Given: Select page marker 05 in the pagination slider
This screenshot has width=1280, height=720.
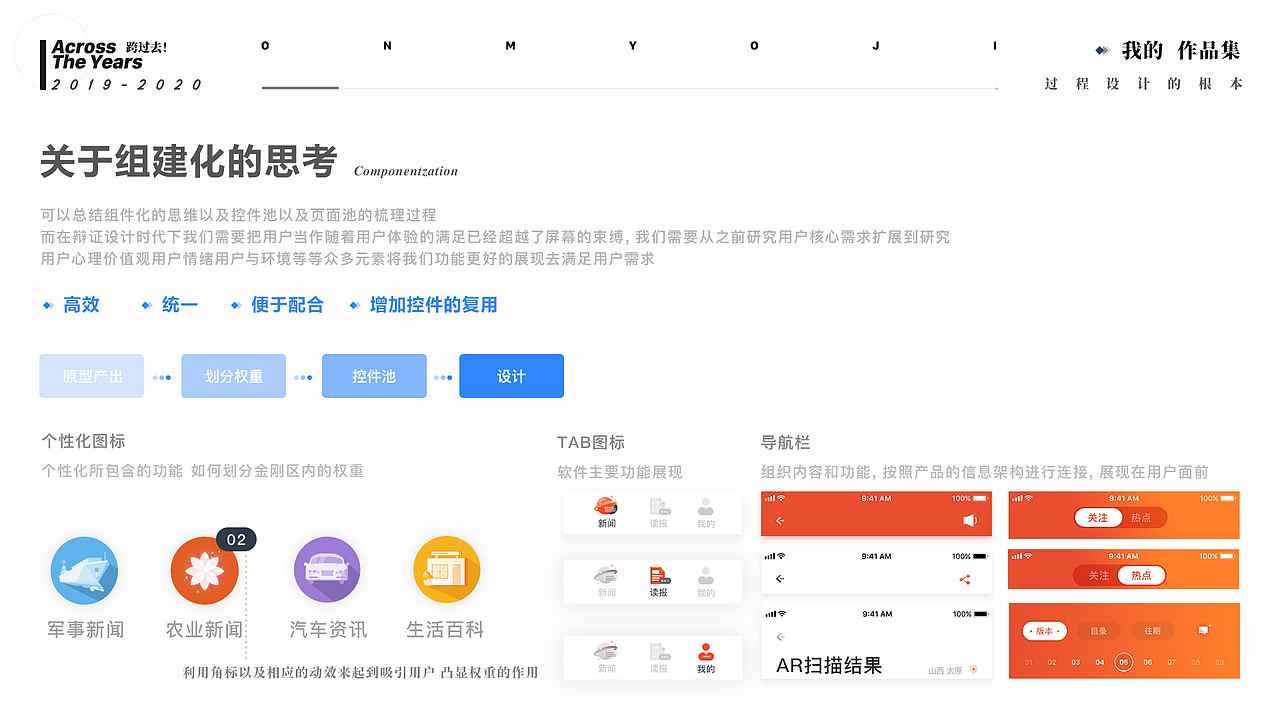Looking at the screenshot, I should coord(1124,662).
